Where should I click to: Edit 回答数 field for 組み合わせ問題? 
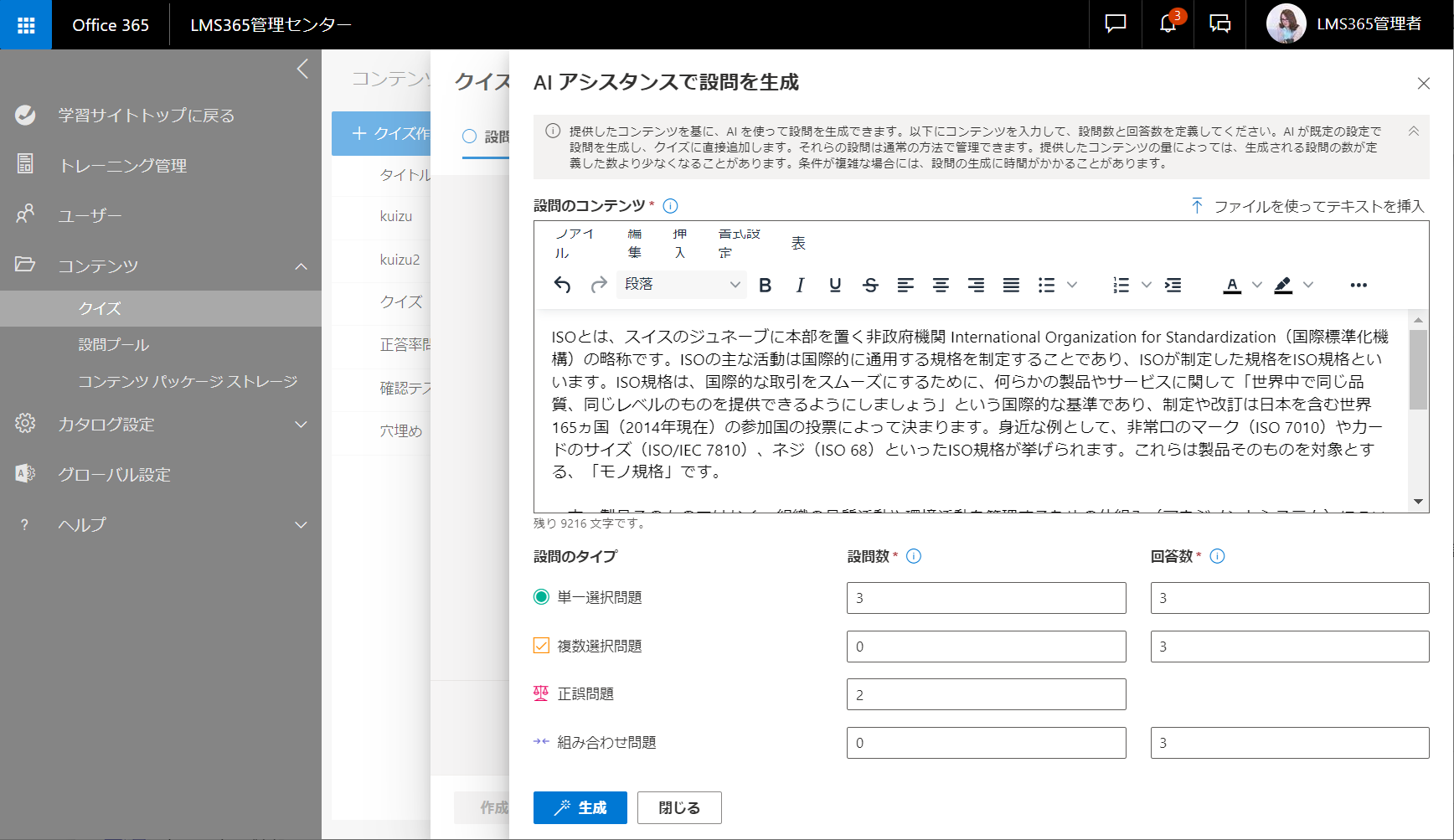(1290, 743)
